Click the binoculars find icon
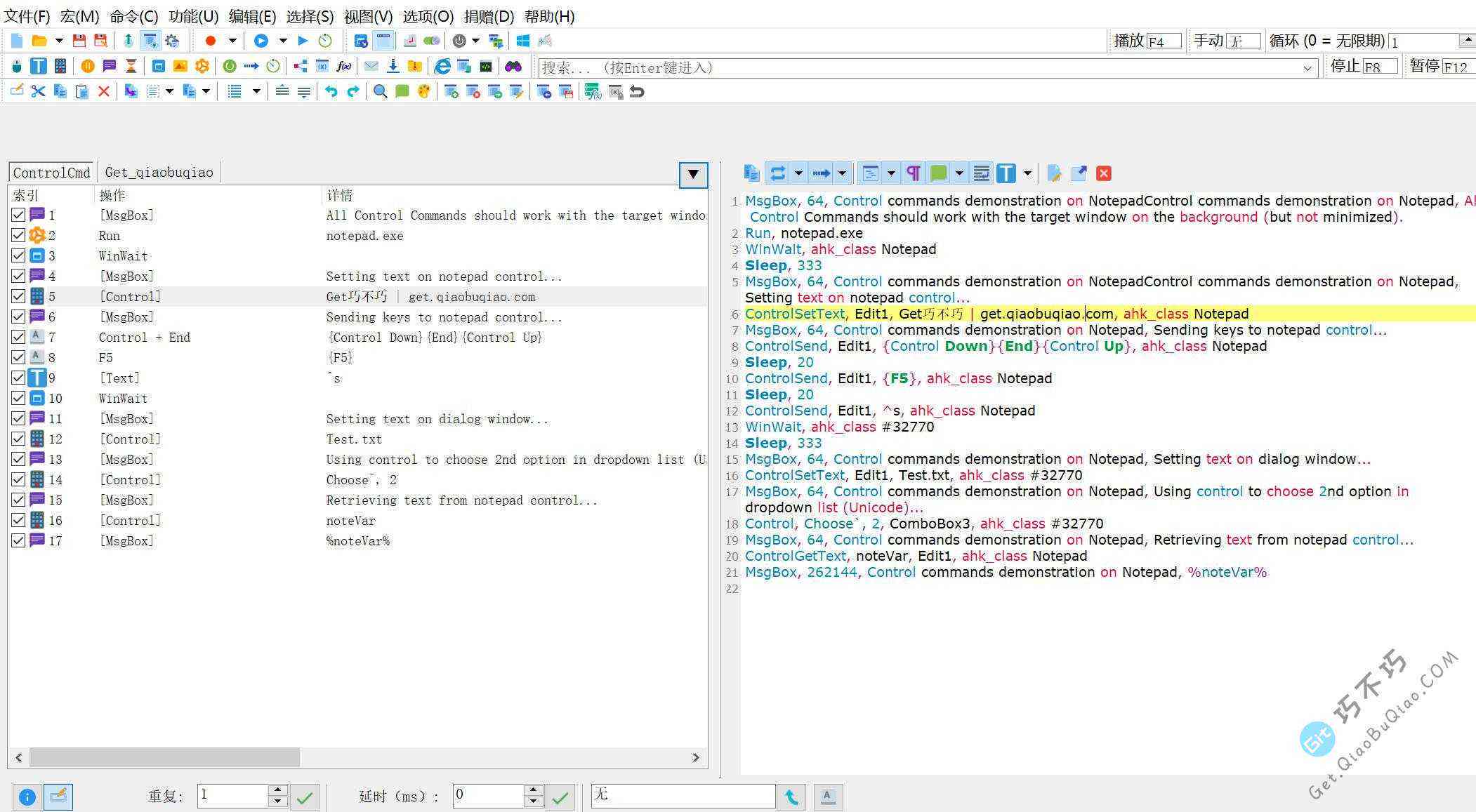Screen dimensions: 1476x812 point(513,67)
